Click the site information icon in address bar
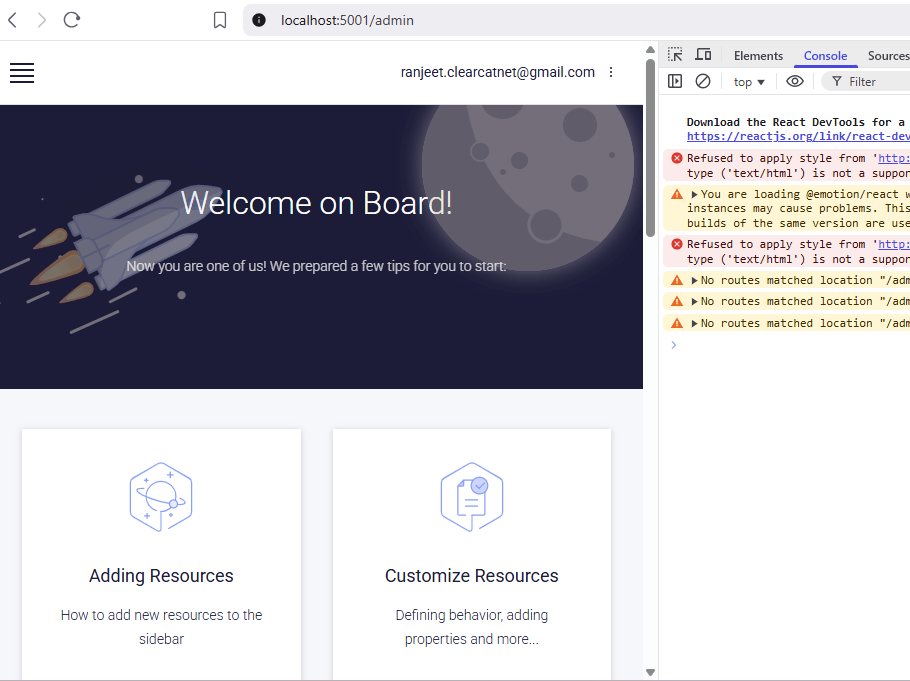The height and width of the screenshot is (681, 910). pos(259,20)
